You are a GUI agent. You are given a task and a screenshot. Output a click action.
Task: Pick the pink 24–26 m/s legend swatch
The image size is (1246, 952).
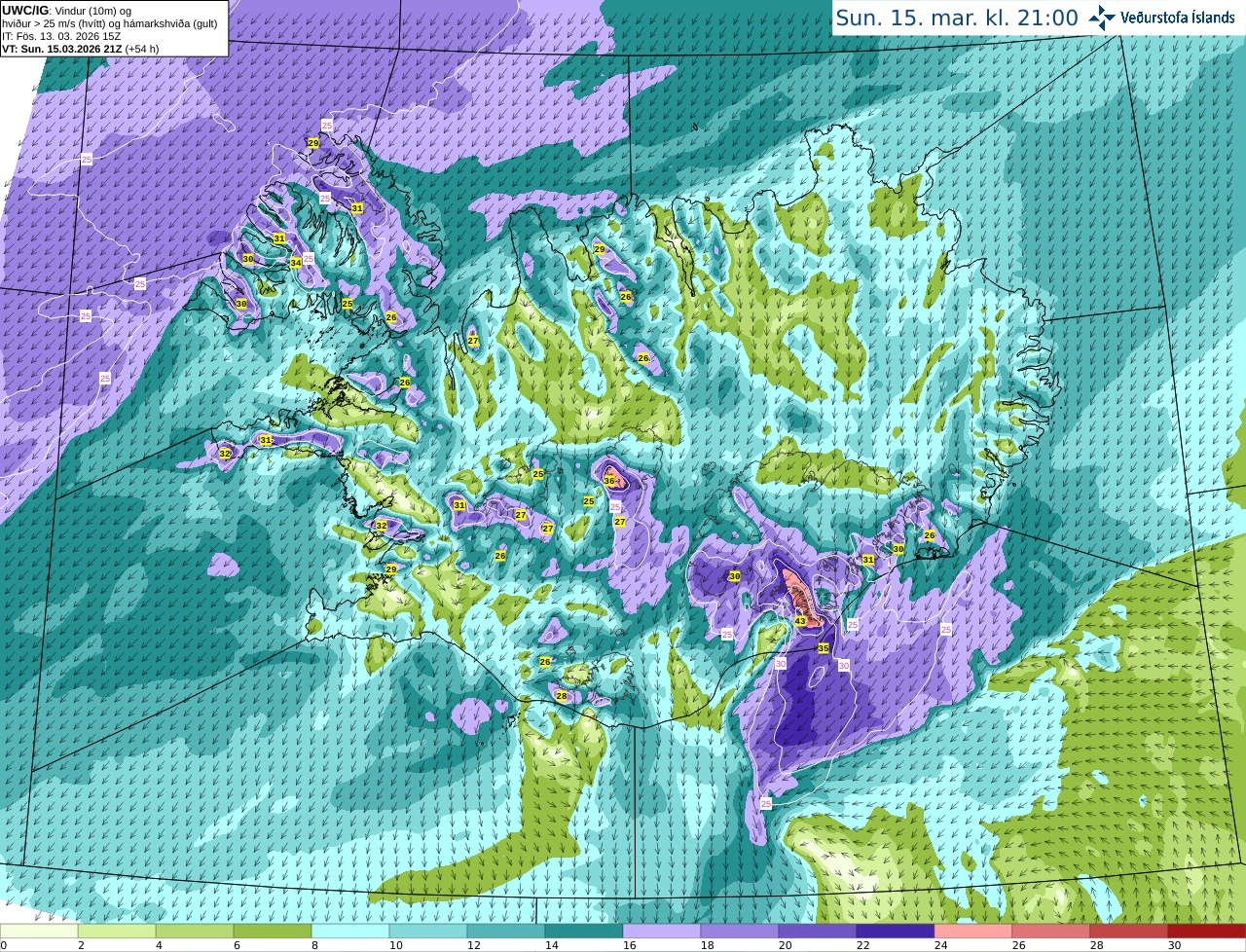pos(973,932)
